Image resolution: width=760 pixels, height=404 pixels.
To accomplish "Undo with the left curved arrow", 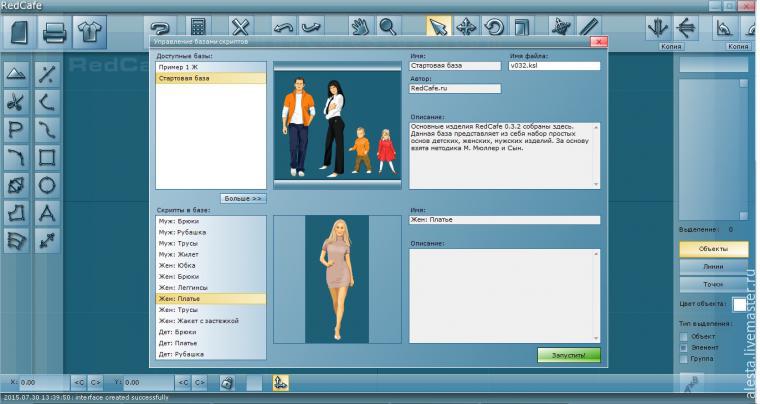I will 284,27.
